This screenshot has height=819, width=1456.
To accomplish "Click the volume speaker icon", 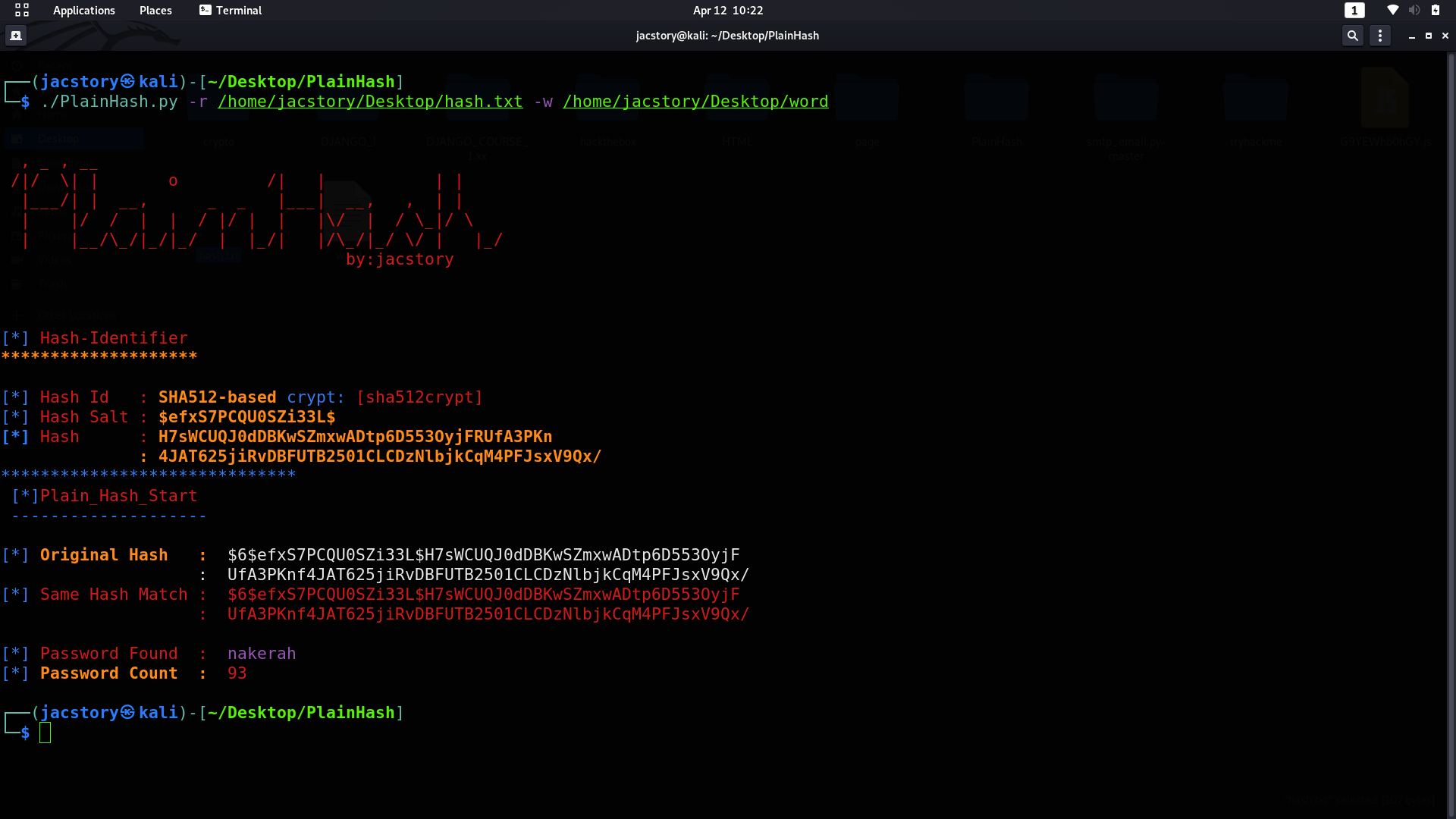I will click(x=1414, y=10).
